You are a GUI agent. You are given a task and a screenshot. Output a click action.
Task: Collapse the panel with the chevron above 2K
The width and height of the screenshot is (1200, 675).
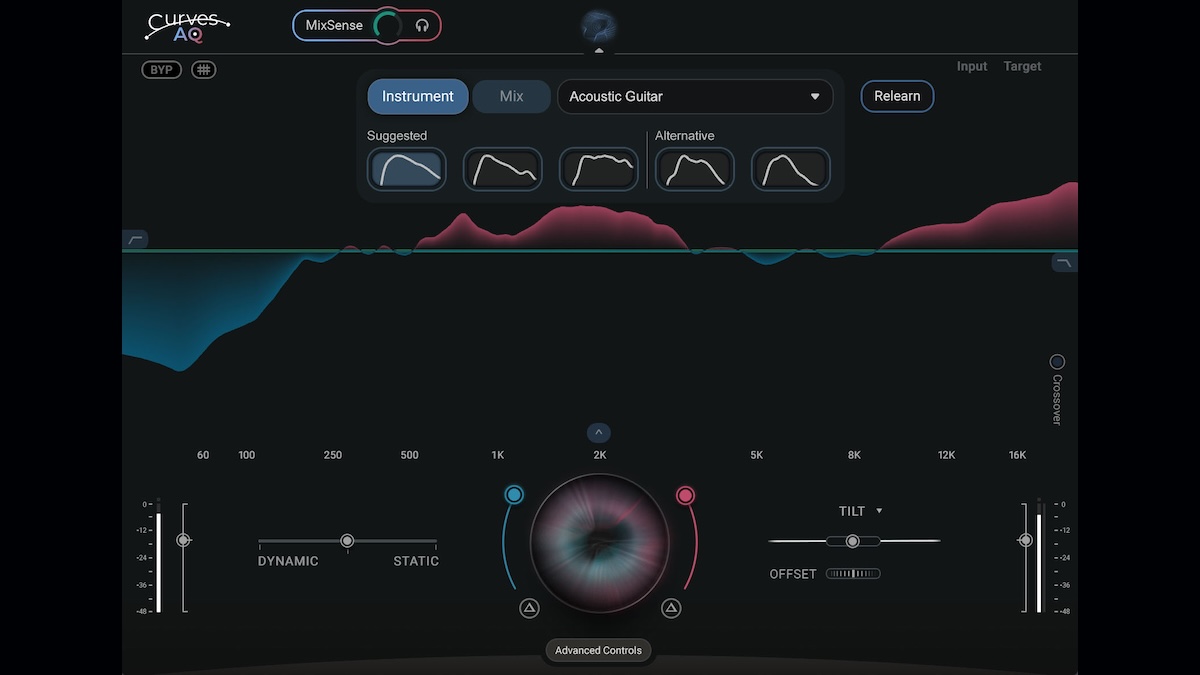click(x=599, y=433)
